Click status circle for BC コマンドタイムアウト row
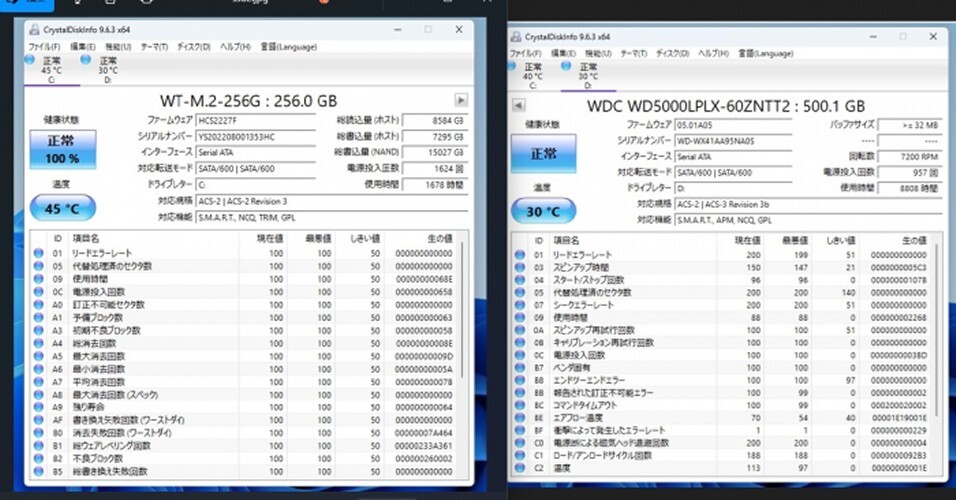Screen dimensions: 956x500 tap(519, 405)
